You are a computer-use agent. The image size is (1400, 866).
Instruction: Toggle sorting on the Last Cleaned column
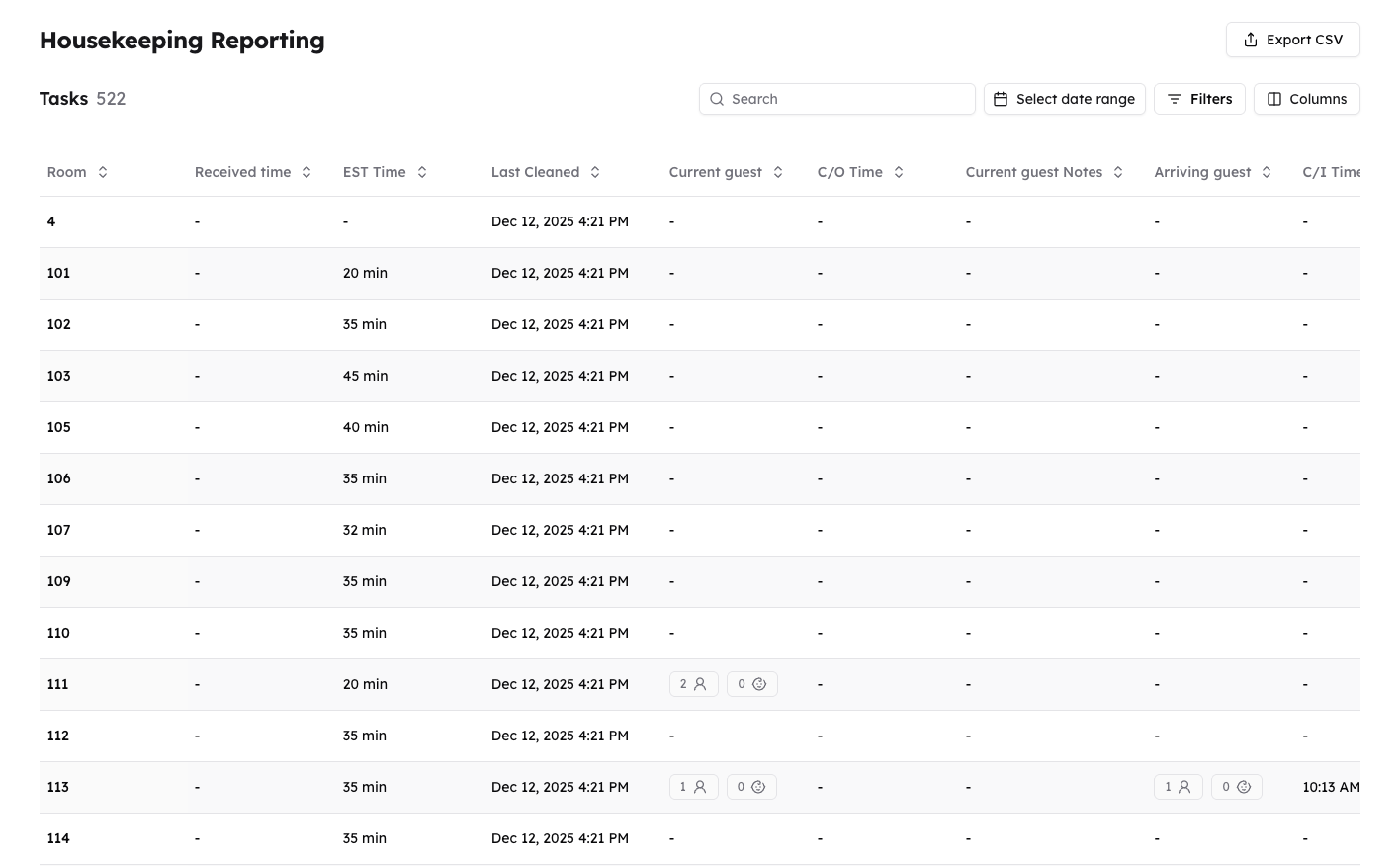(x=594, y=171)
